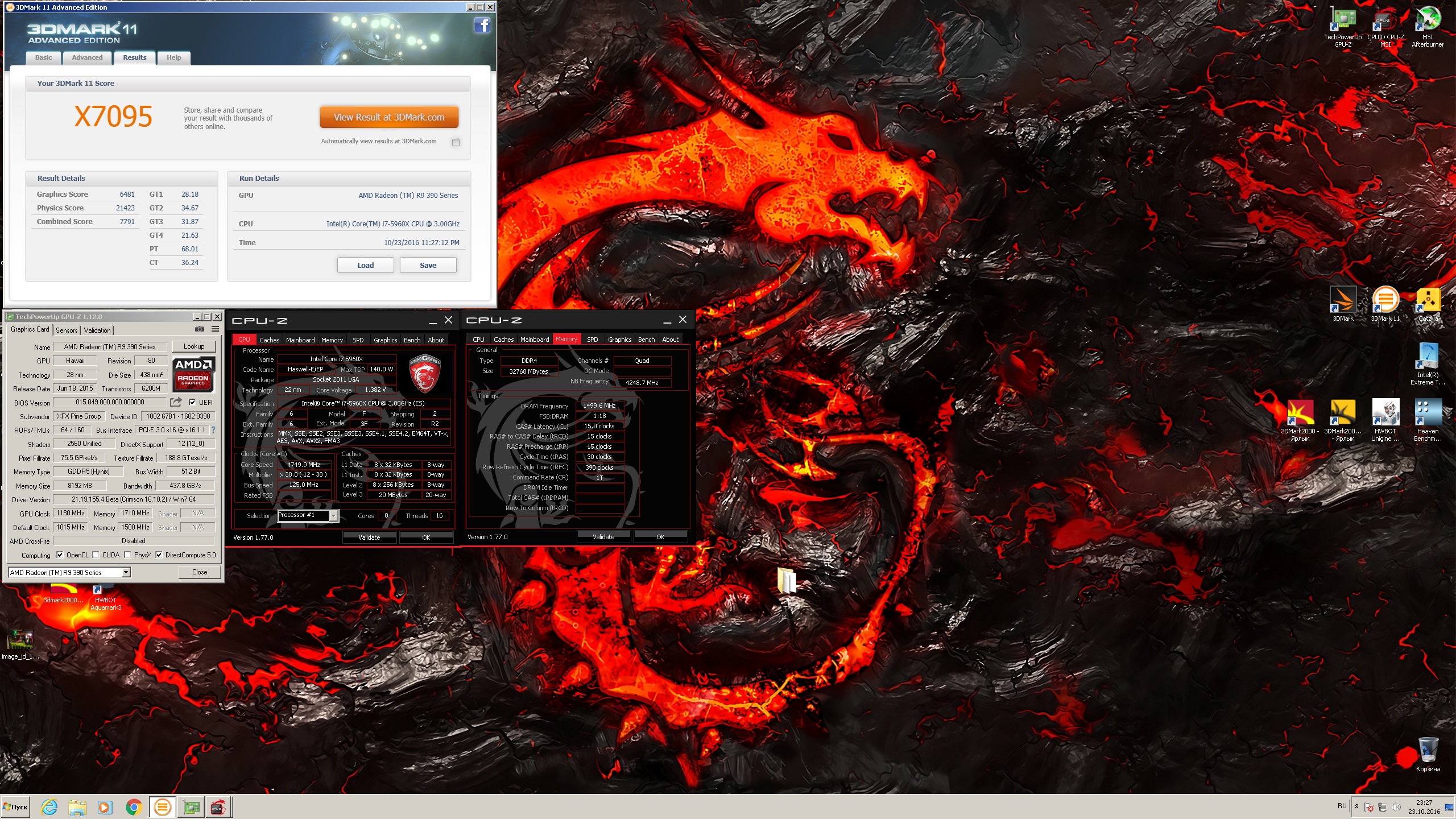
Task: Click the taskbar clock showing 23:27
Action: click(x=1424, y=807)
